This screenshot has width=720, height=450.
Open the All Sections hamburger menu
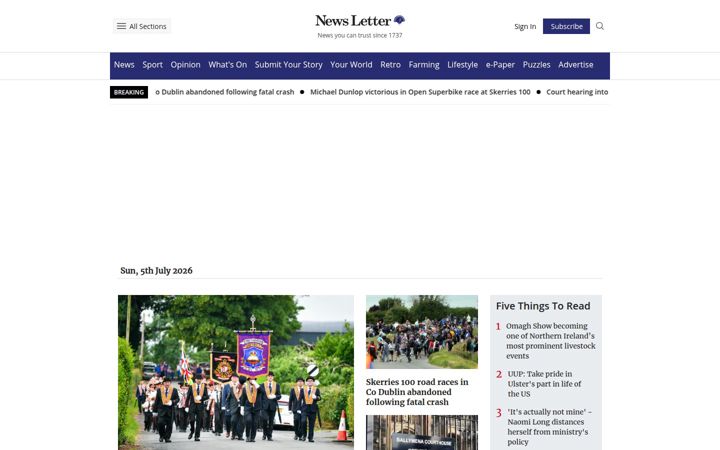coord(142,26)
